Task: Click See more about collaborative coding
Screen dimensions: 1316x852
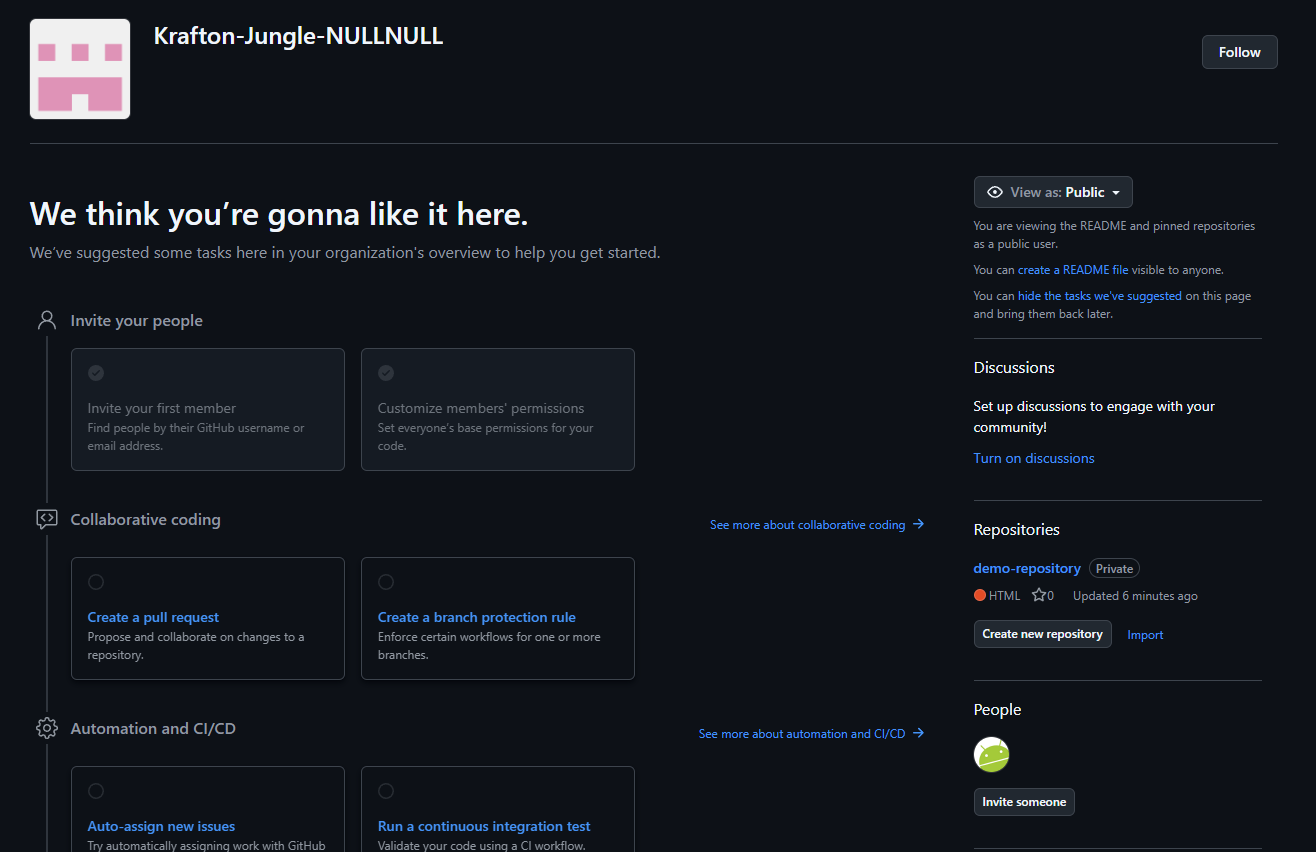Action: tap(817, 524)
